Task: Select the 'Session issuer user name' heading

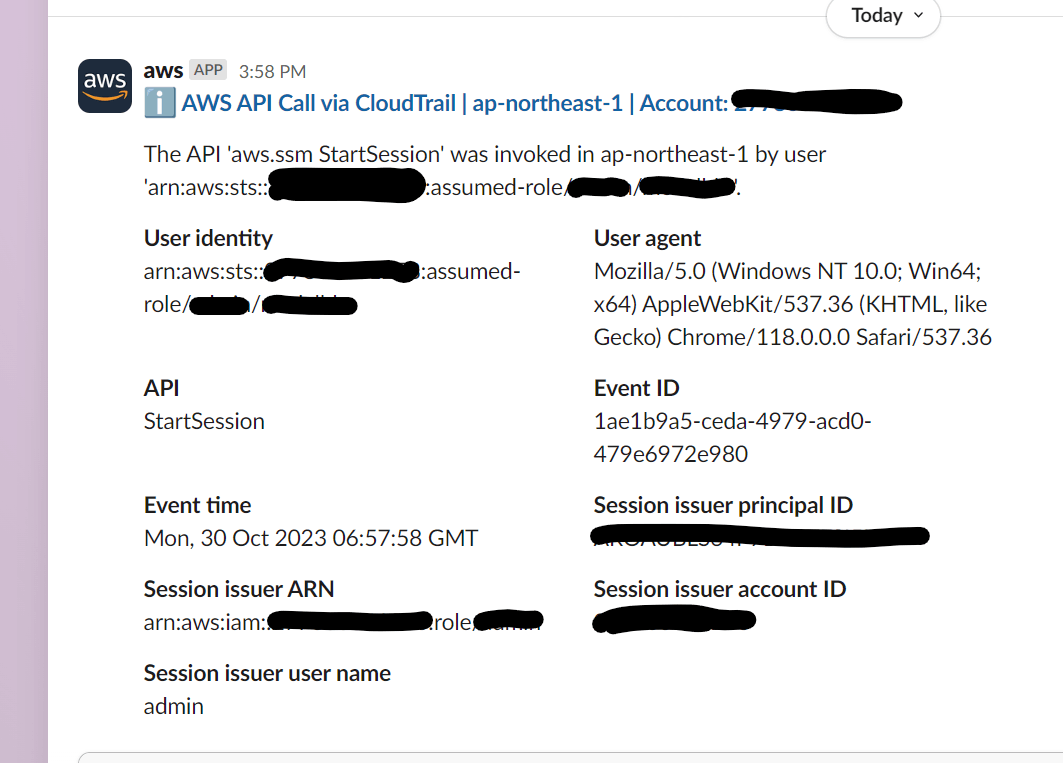Action: (267, 673)
